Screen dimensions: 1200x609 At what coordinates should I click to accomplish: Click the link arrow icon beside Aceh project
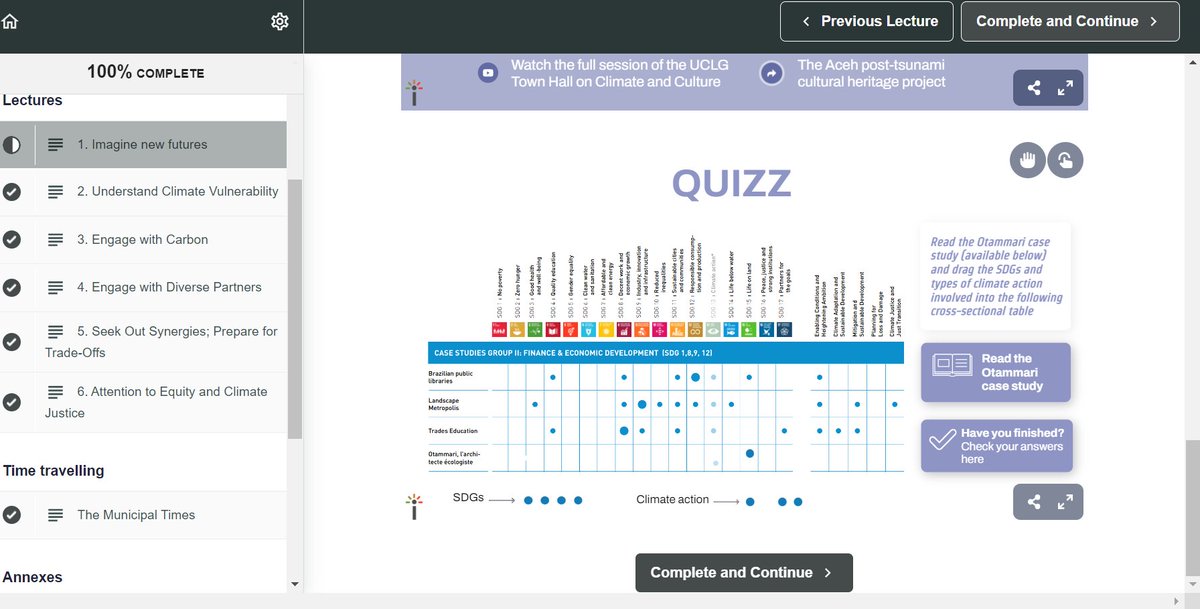coord(771,73)
